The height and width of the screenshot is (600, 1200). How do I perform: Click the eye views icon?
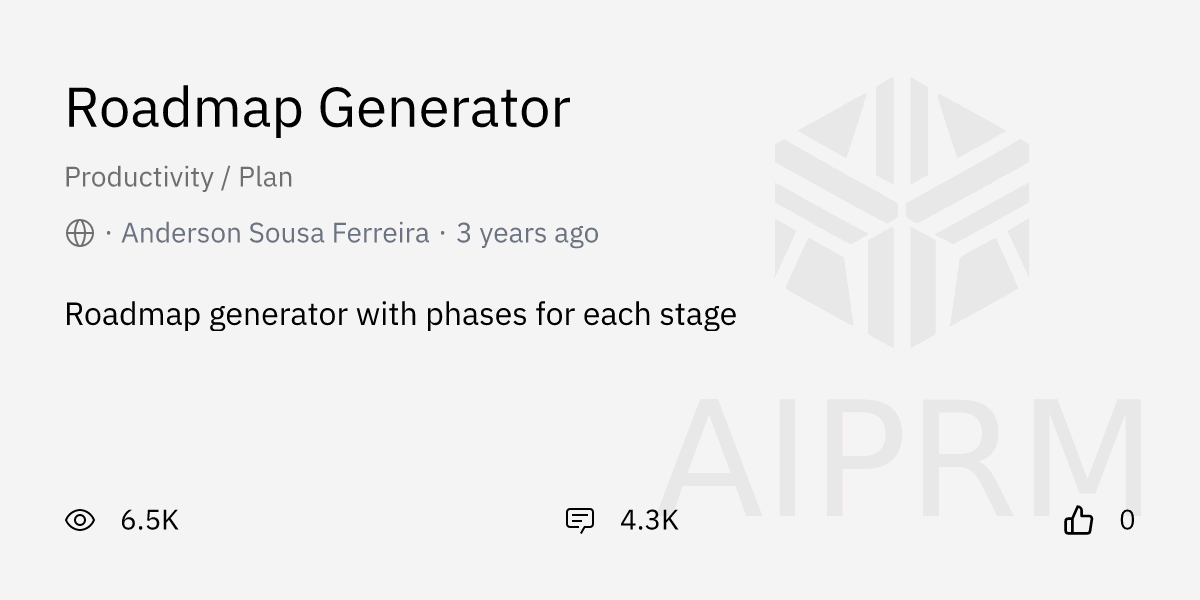80,520
